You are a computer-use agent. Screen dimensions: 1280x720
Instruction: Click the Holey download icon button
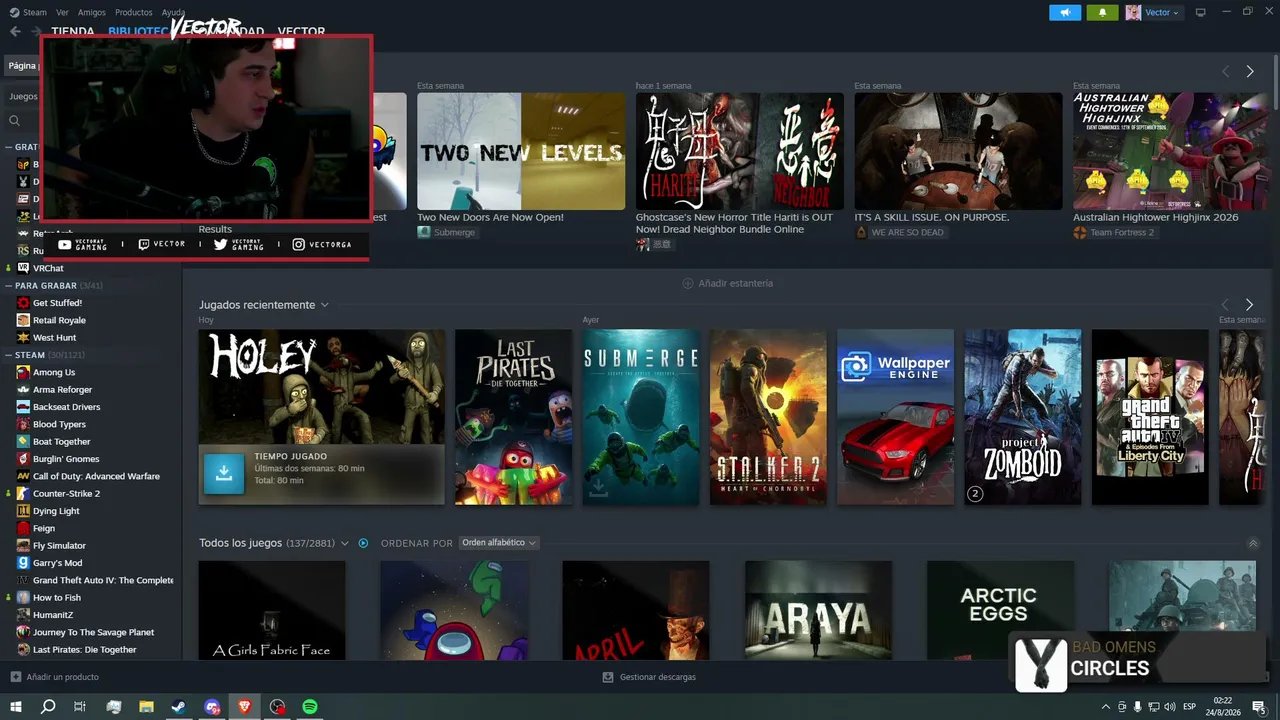[x=224, y=474]
